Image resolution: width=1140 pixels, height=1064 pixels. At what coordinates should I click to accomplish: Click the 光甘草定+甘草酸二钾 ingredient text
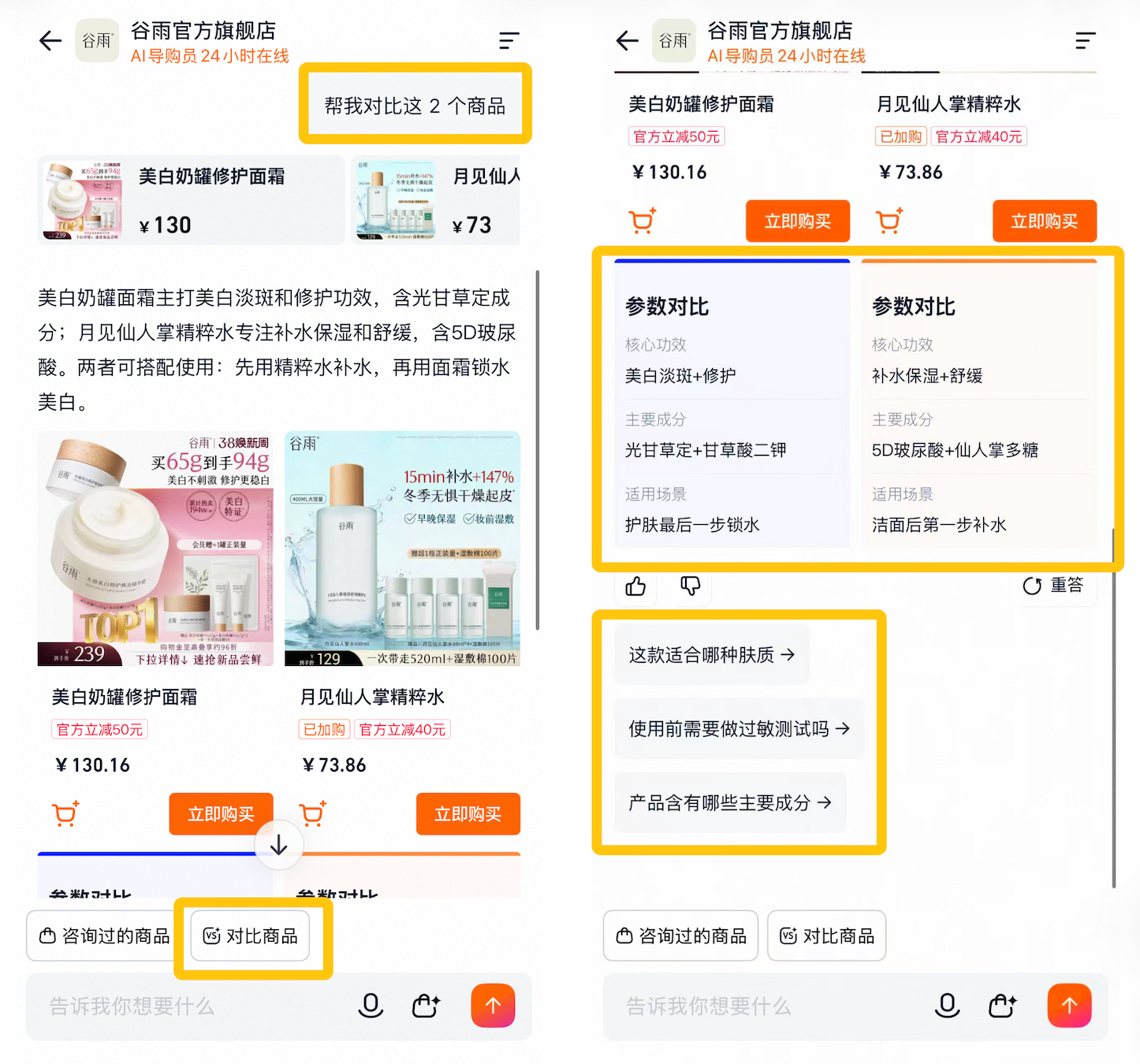tap(706, 450)
